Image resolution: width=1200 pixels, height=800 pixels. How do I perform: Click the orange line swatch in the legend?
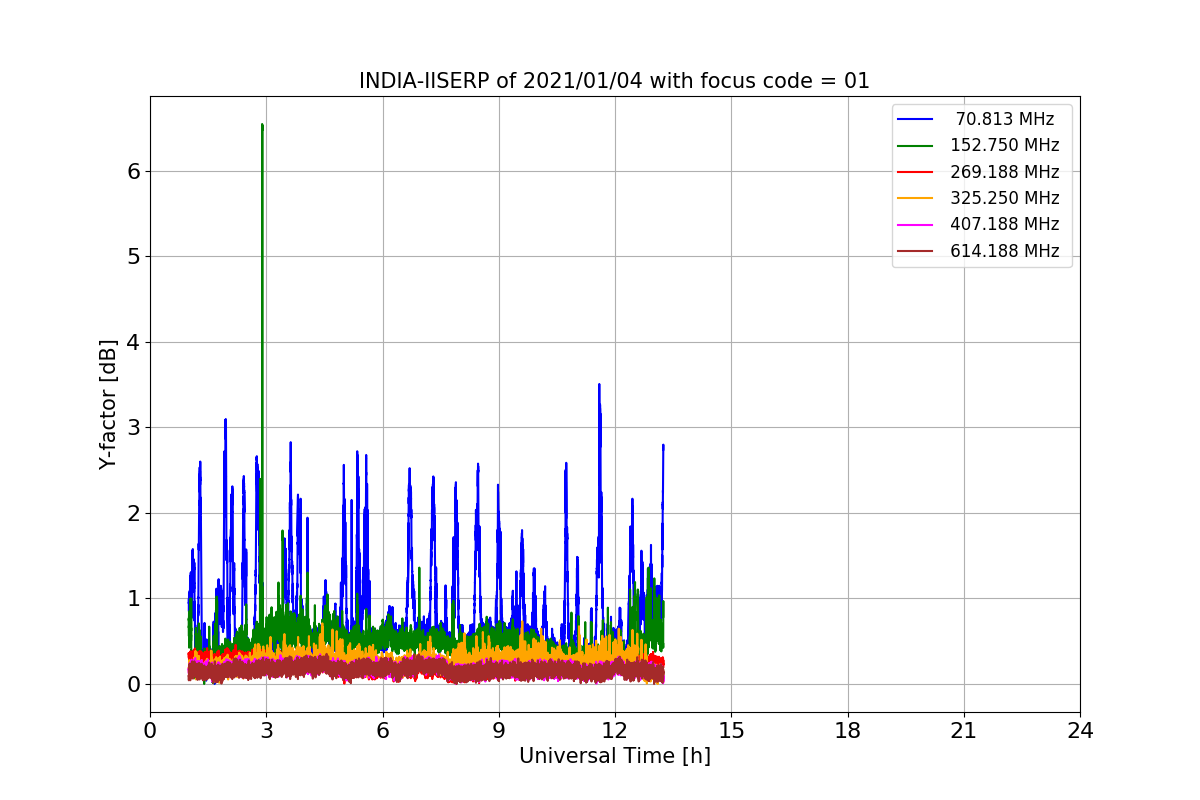[x=915, y=198]
